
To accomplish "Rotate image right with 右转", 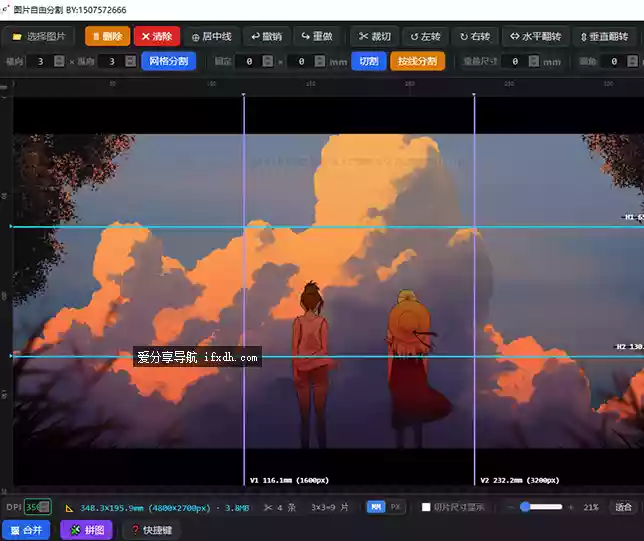I will click(x=475, y=37).
